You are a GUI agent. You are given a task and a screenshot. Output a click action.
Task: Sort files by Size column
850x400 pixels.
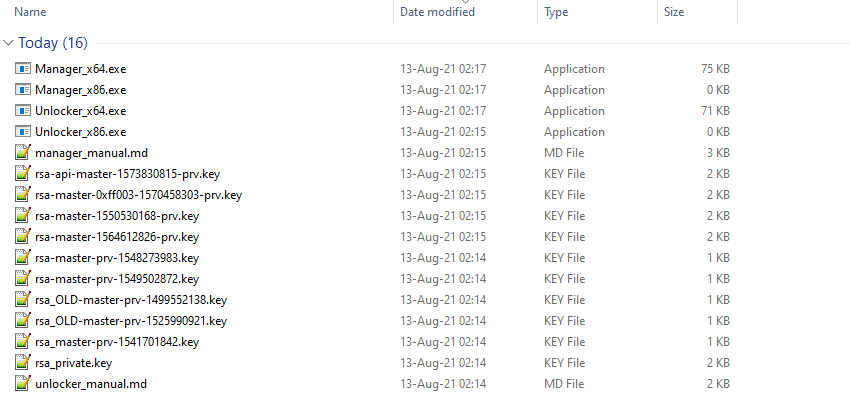(x=674, y=12)
